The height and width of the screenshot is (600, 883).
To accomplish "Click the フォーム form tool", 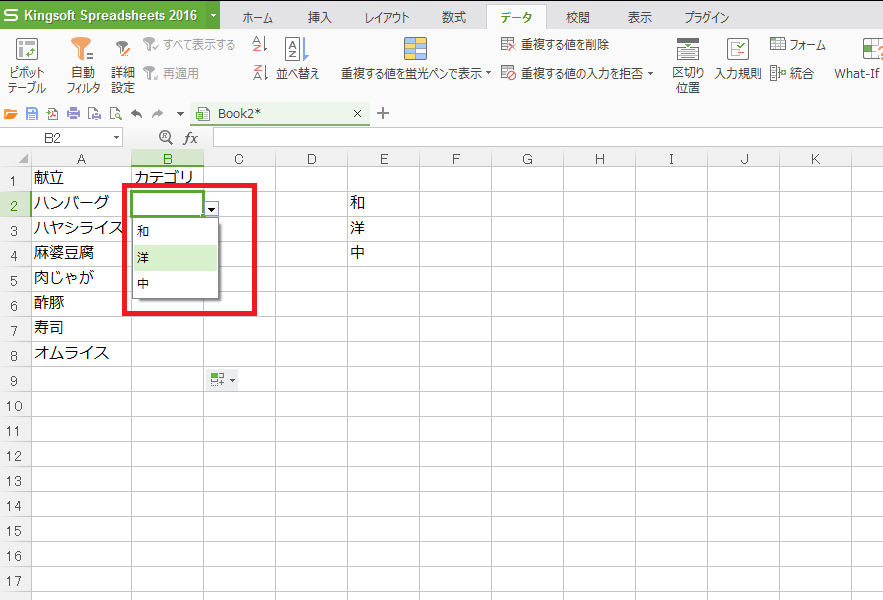I will (x=798, y=45).
